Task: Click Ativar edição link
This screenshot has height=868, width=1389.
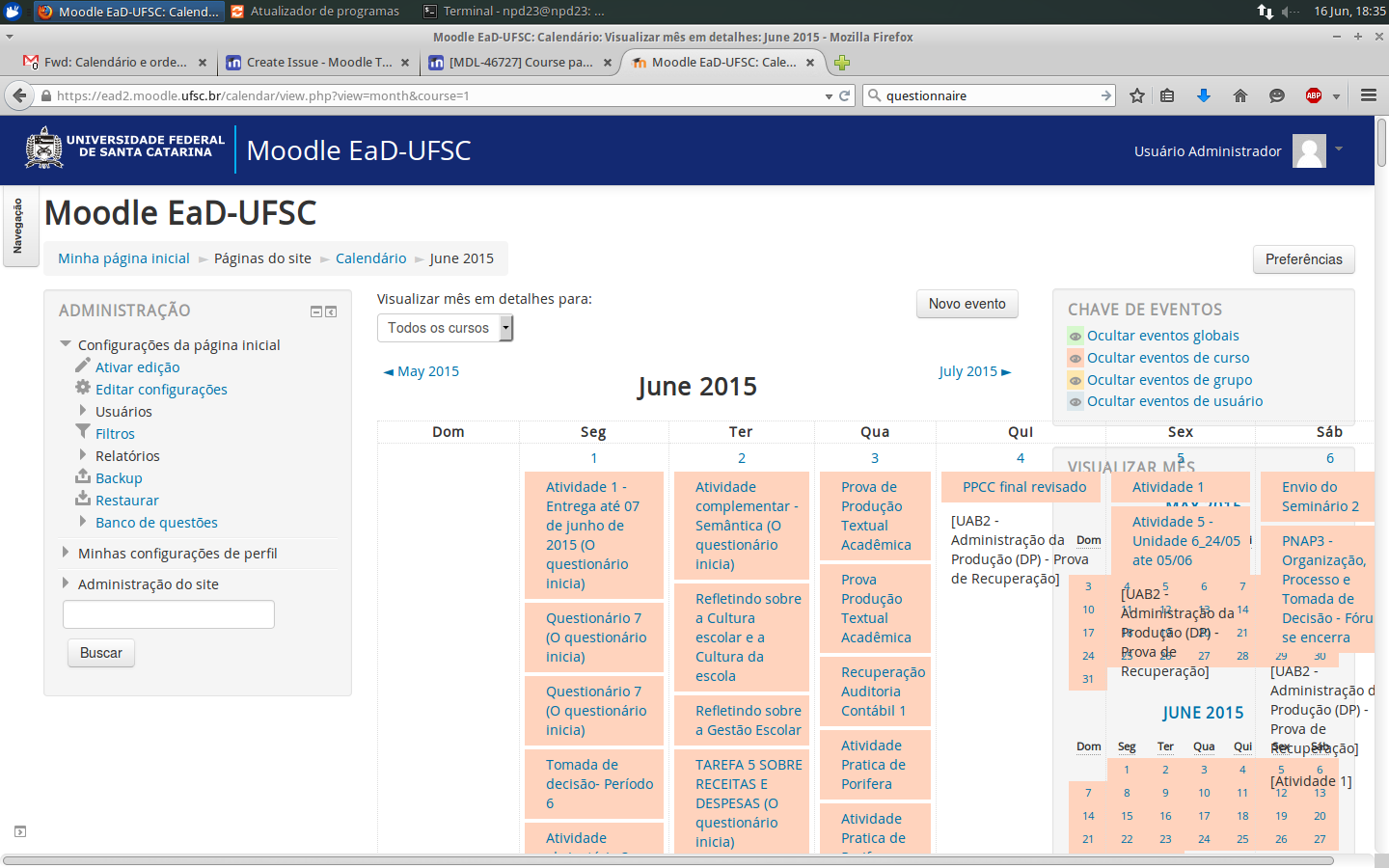Action: click(137, 367)
